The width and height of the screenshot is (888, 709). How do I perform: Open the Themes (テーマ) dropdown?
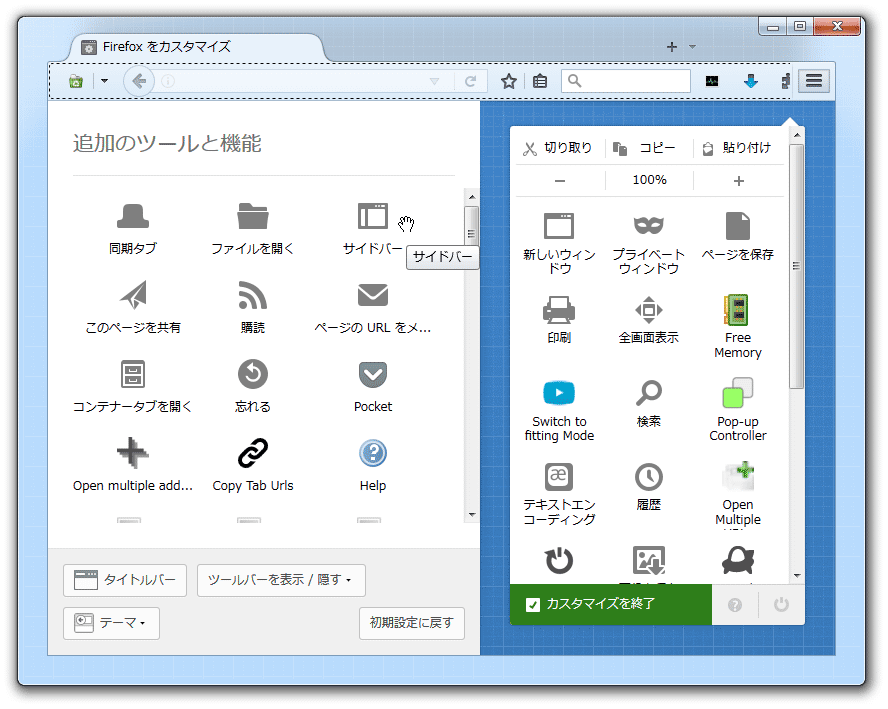[x=111, y=623]
